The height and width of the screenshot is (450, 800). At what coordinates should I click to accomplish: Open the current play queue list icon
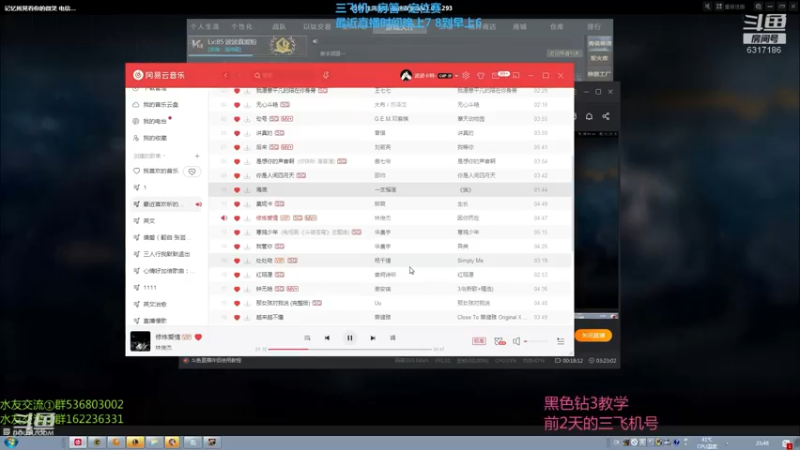coord(560,341)
